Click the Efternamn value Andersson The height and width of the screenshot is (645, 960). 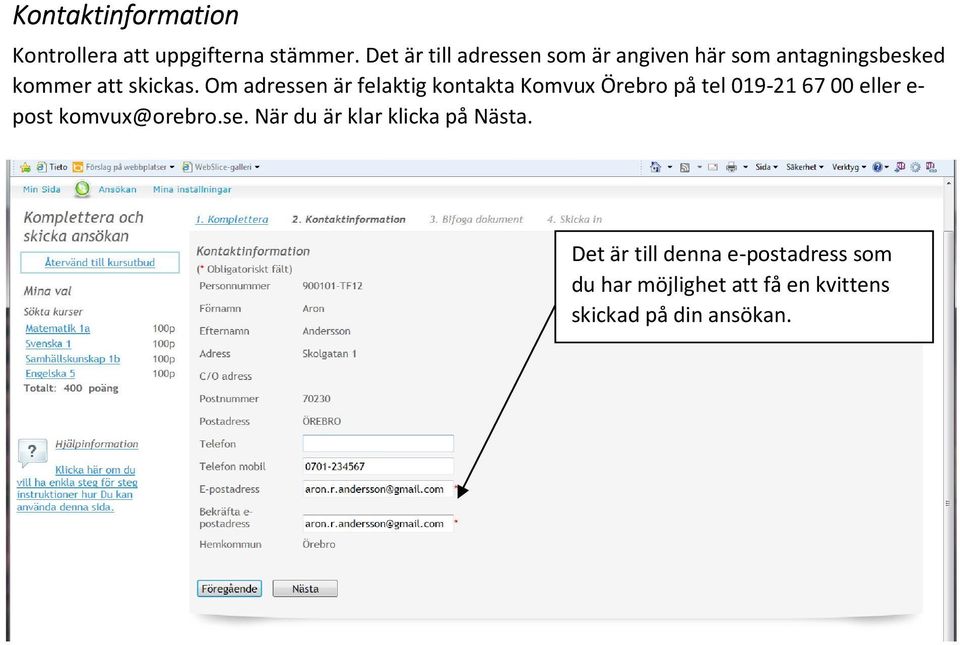pyautogui.click(x=326, y=331)
